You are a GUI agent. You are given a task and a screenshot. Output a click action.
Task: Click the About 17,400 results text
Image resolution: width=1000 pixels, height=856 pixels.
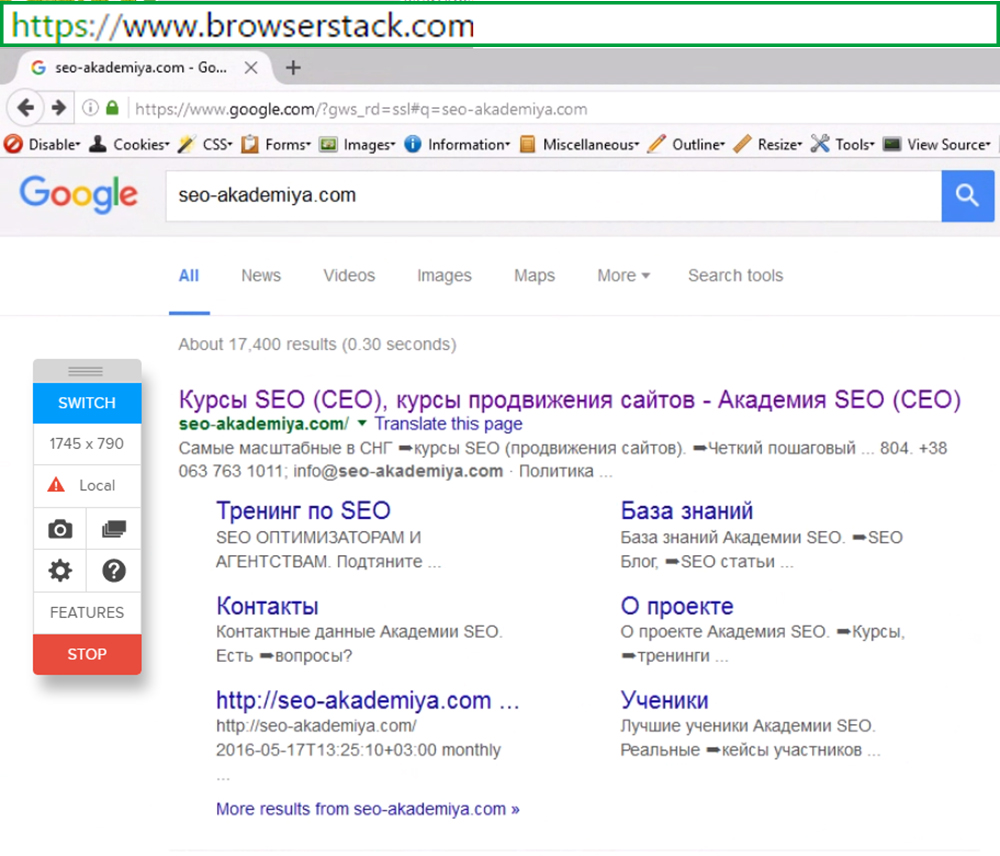click(318, 344)
